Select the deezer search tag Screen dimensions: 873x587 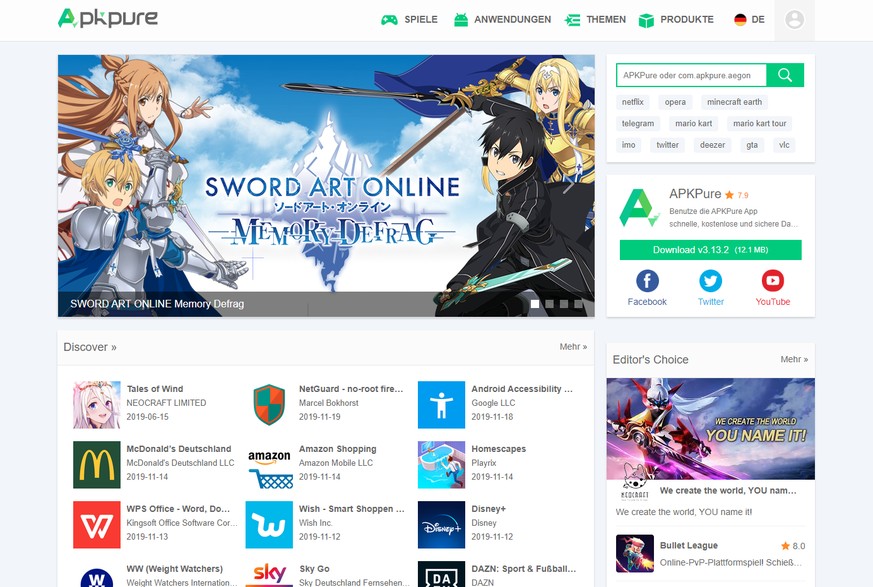point(712,145)
